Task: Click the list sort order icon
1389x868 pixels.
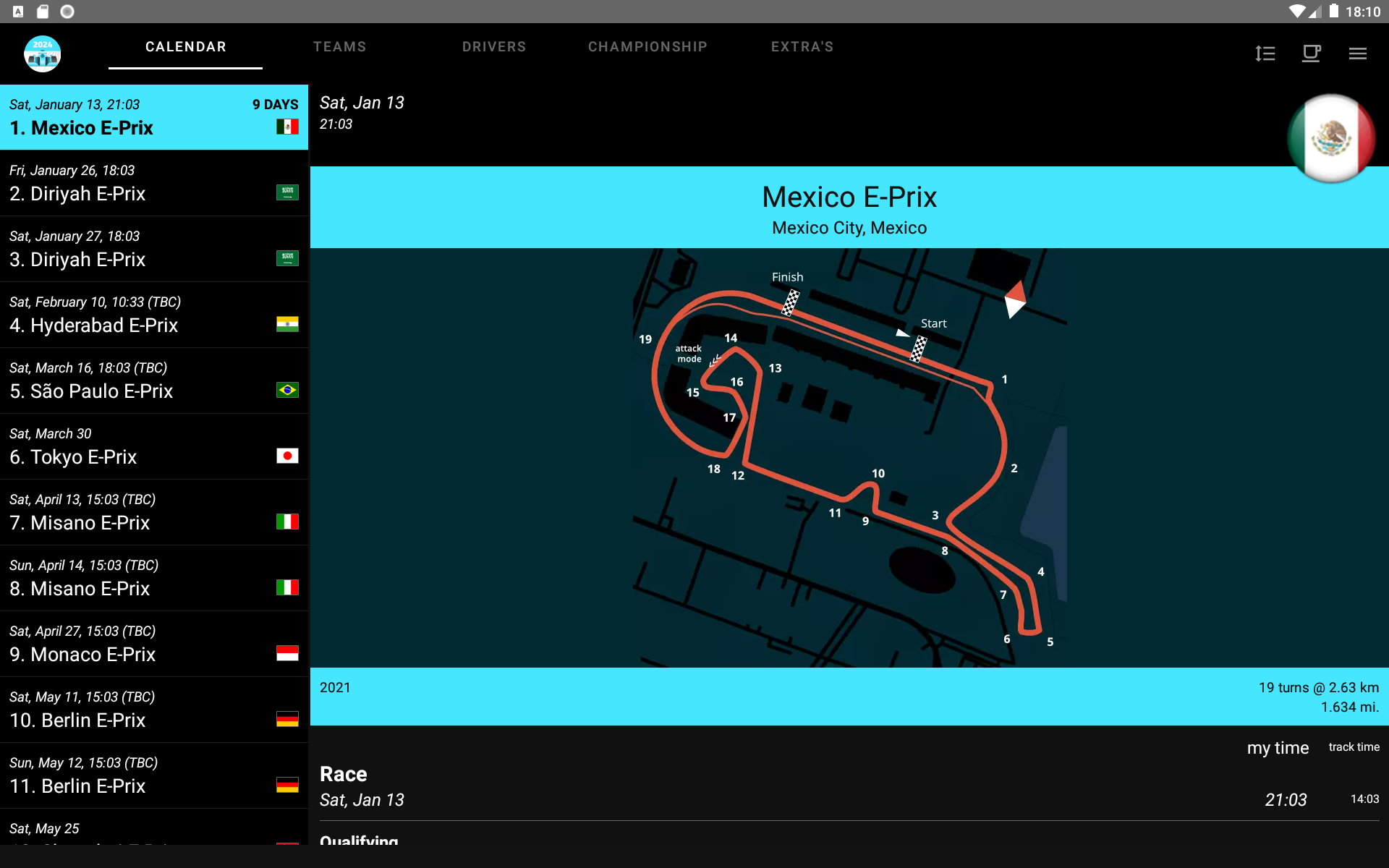Action: [1265, 54]
